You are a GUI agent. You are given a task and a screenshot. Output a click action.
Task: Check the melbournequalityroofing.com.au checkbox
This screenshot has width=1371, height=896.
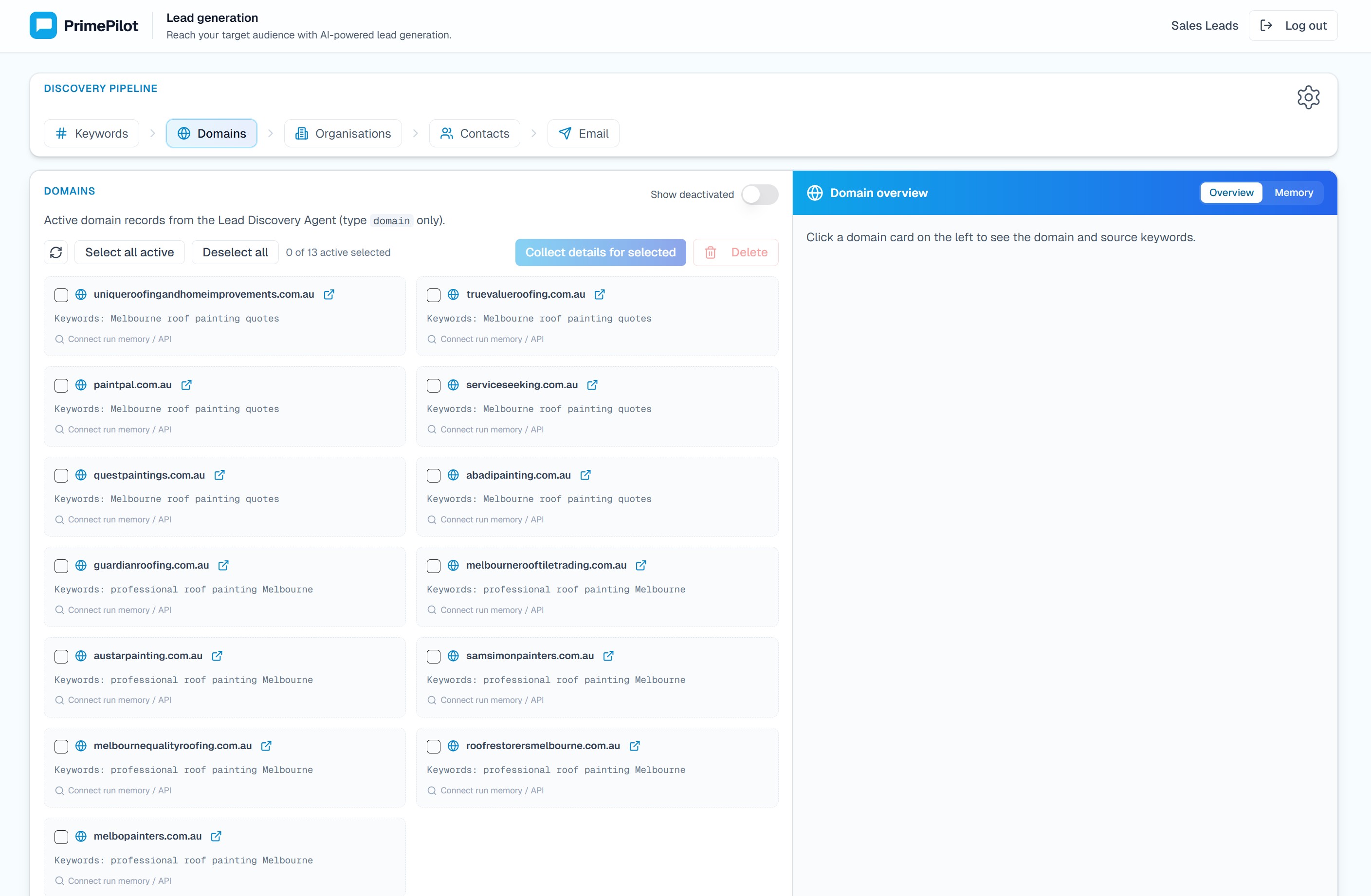tap(61, 747)
